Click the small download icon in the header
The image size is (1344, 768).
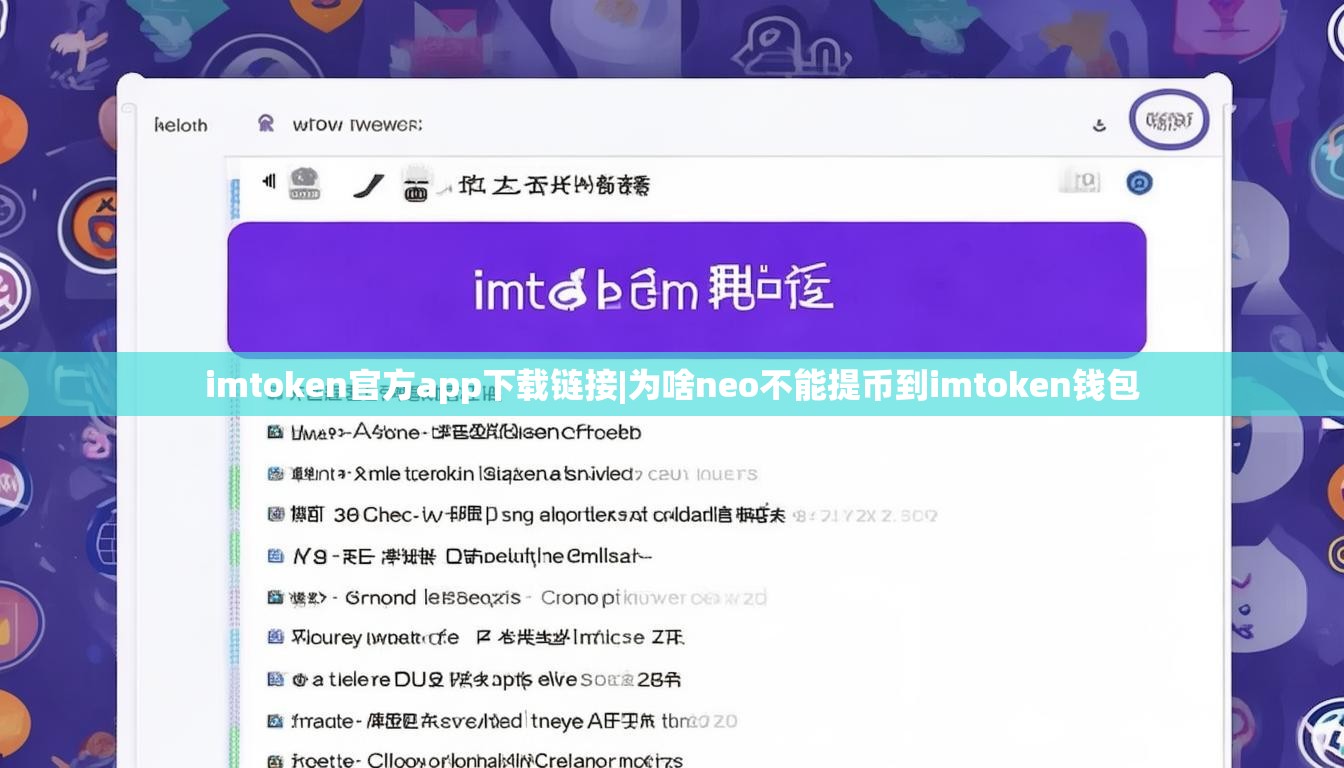[1100, 125]
